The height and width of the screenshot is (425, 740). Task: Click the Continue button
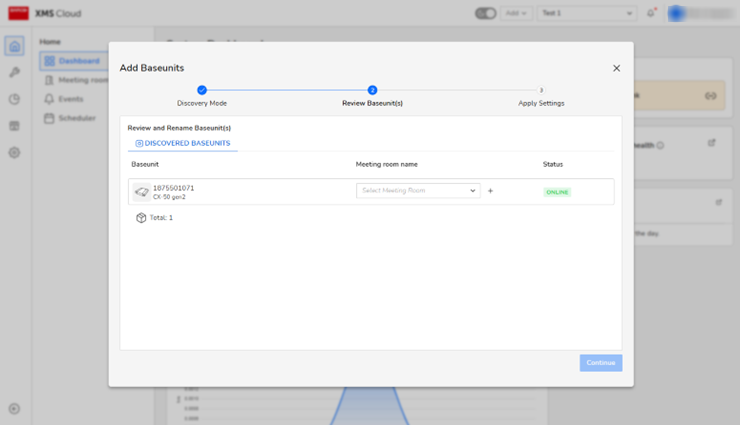600,363
